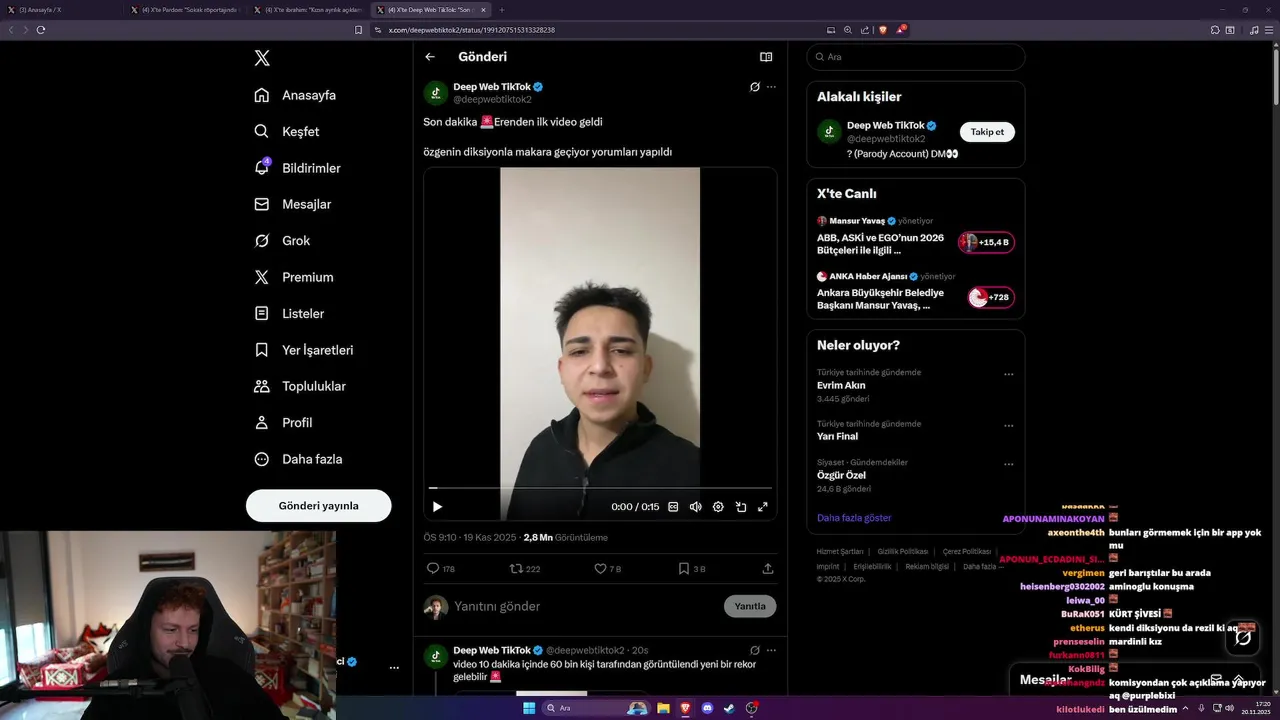Open browser extensions puzzle icon
Image resolution: width=1280 pixels, height=720 pixels.
[1215, 30]
